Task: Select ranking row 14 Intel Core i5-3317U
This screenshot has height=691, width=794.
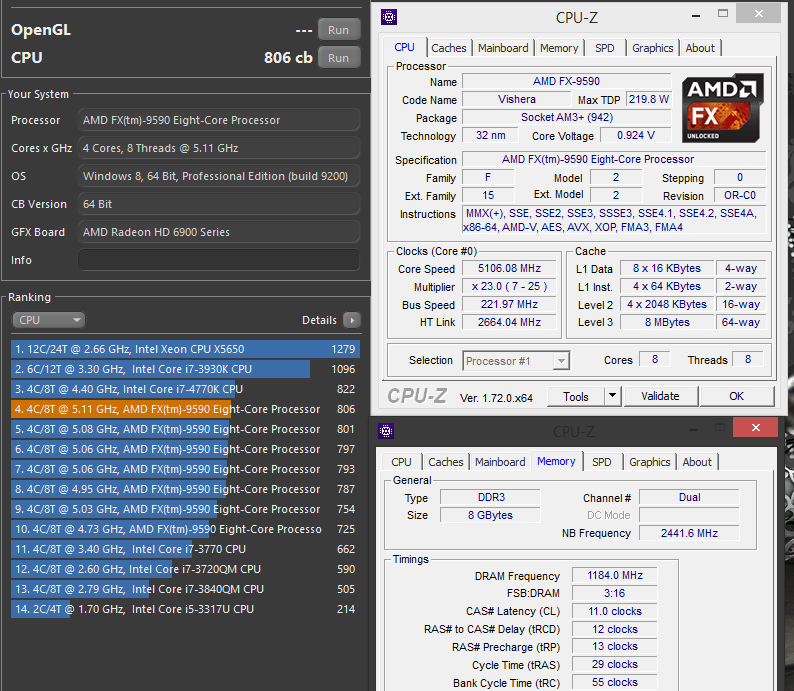Action: [185, 609]
